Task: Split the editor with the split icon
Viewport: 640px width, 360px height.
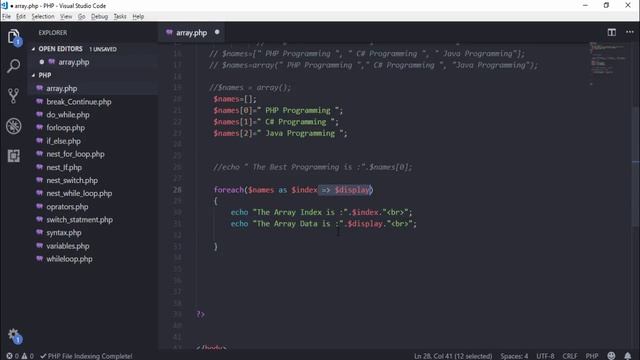Action: [611, 32]
